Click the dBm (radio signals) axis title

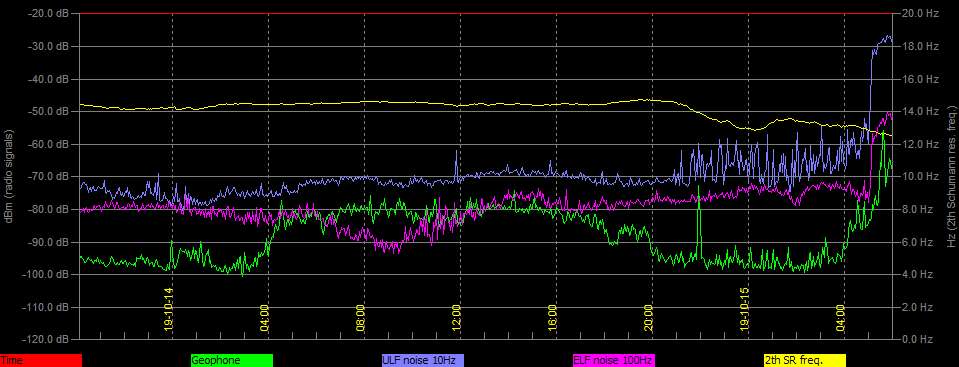tap(9, 176)
